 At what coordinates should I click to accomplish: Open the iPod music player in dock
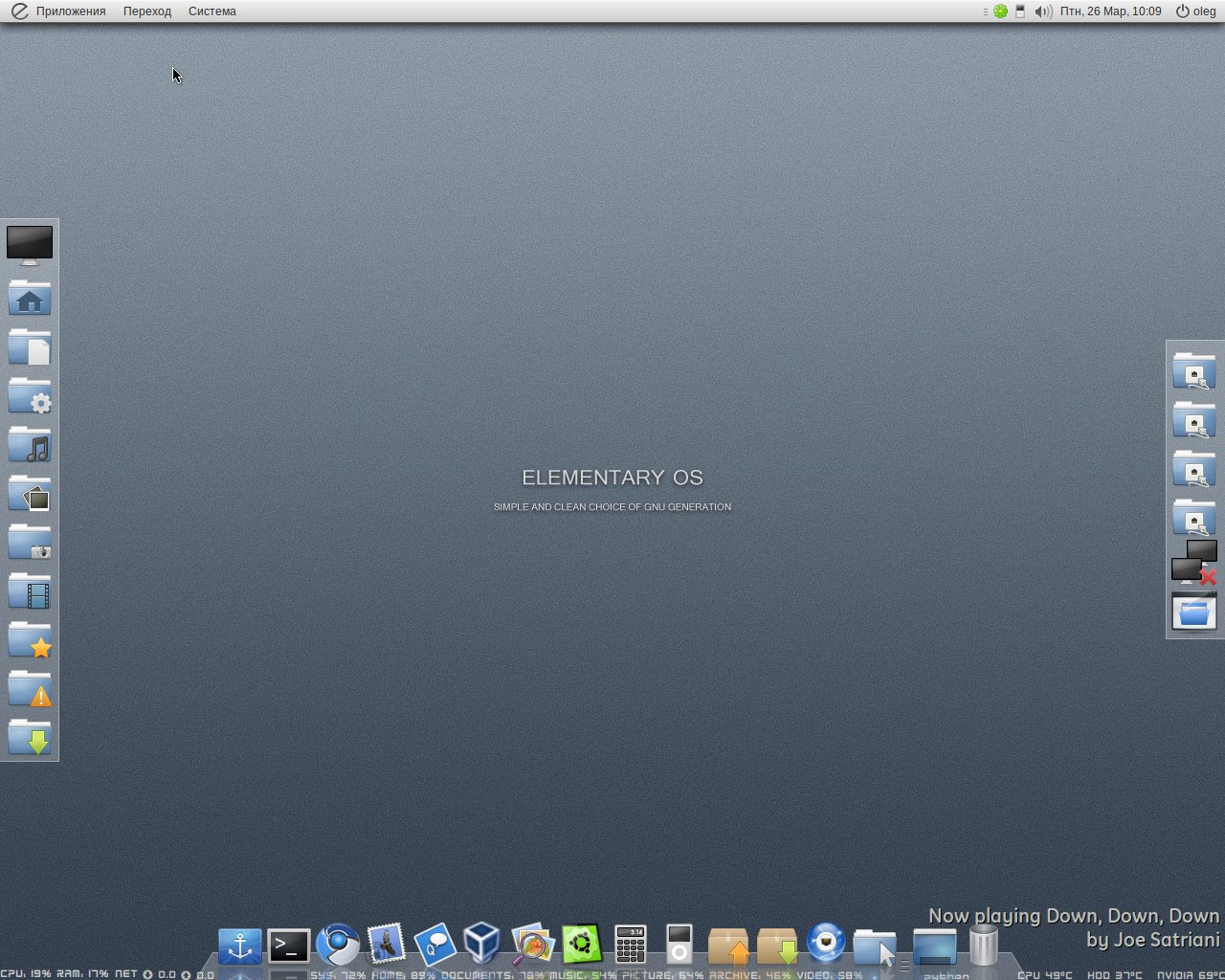pos(679,945)
